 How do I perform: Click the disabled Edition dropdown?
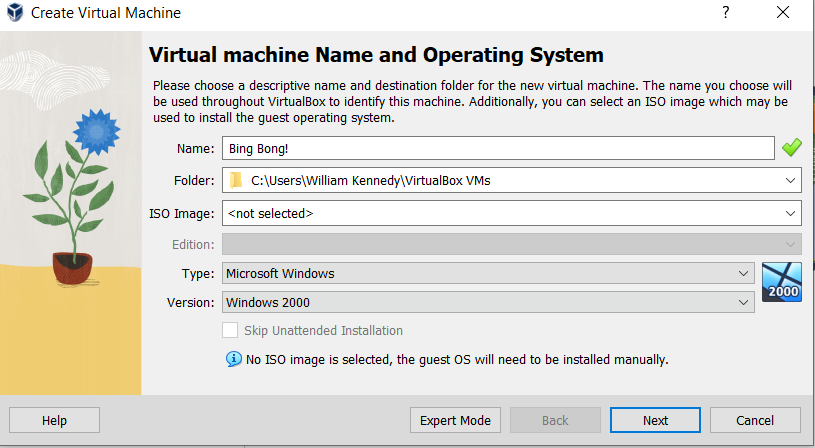point(511,244)
